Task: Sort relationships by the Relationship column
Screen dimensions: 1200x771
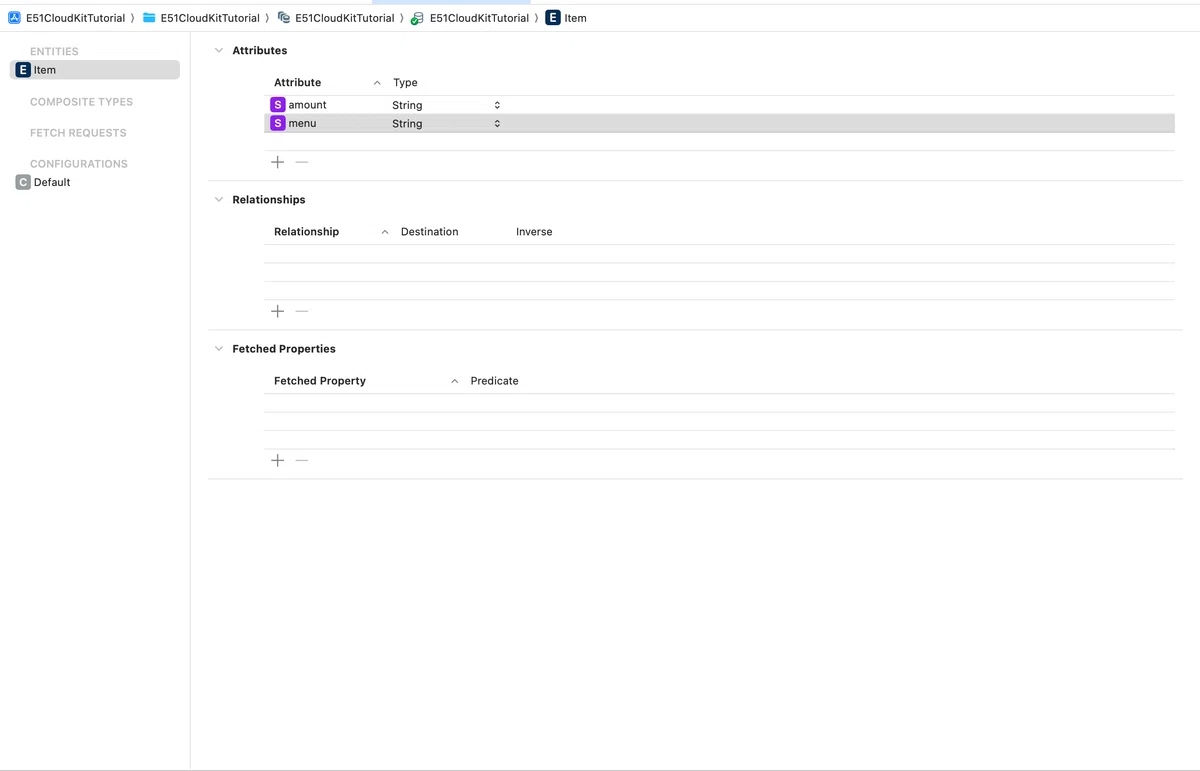Action: point(307,231)
